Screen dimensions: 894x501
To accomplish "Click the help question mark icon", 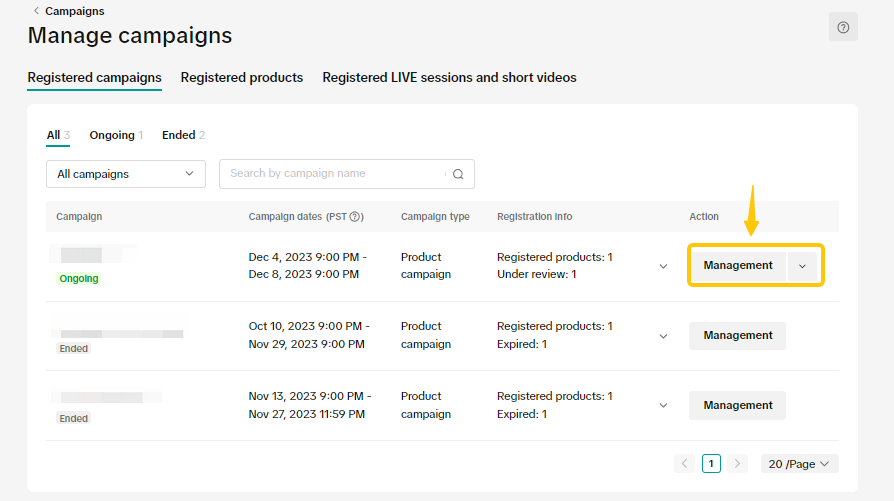I will point(843,27).
